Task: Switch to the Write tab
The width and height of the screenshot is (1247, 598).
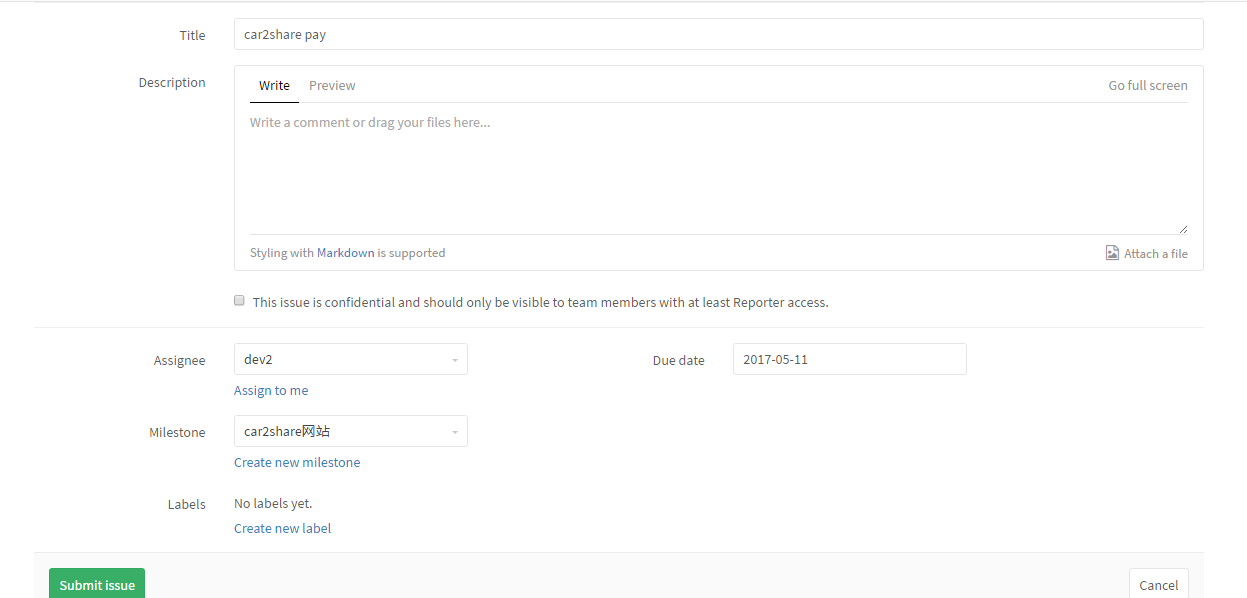Action: point(274,85)
